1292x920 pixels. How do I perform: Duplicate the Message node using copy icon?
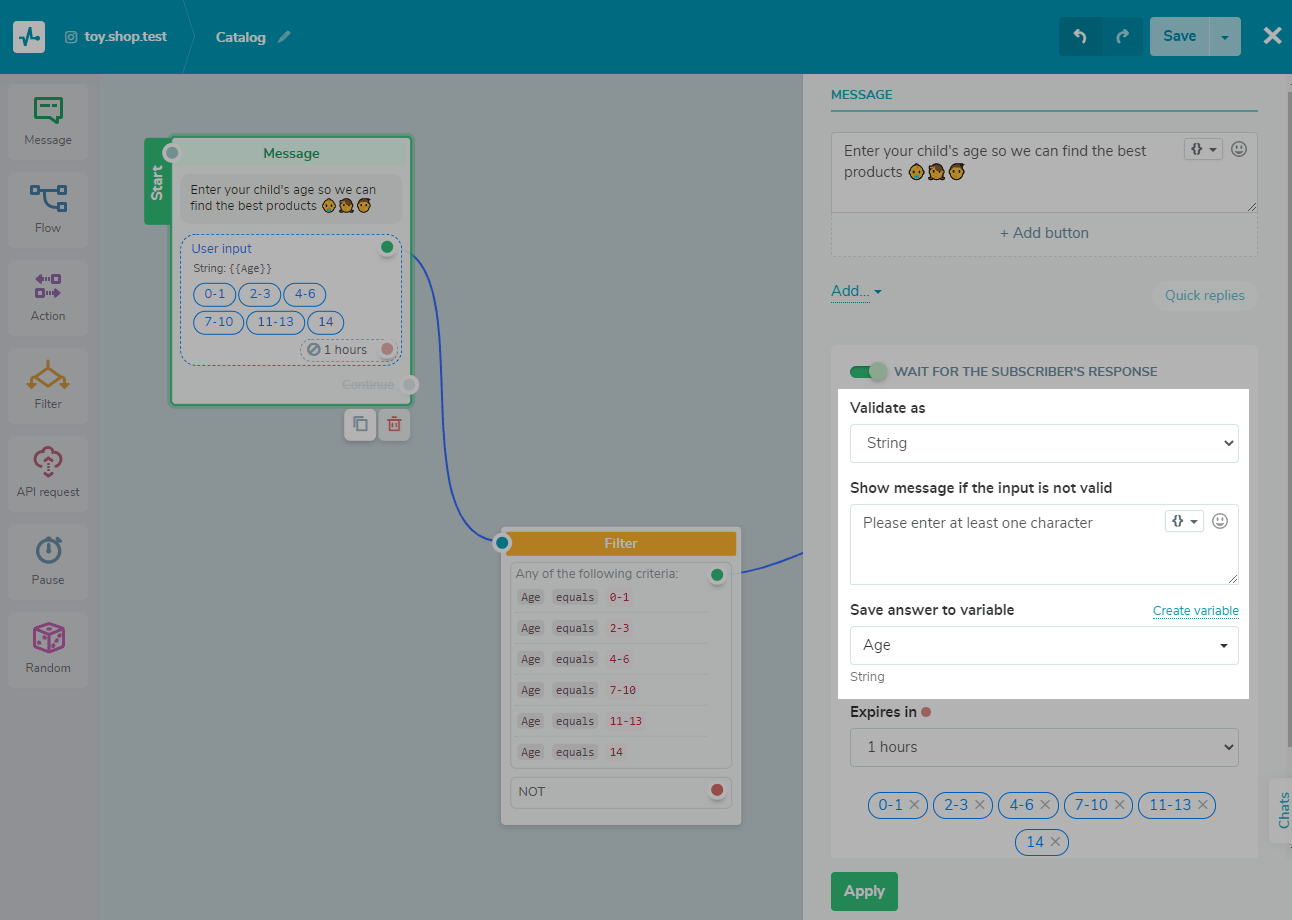pyautogui.click(x=360, y=424)
